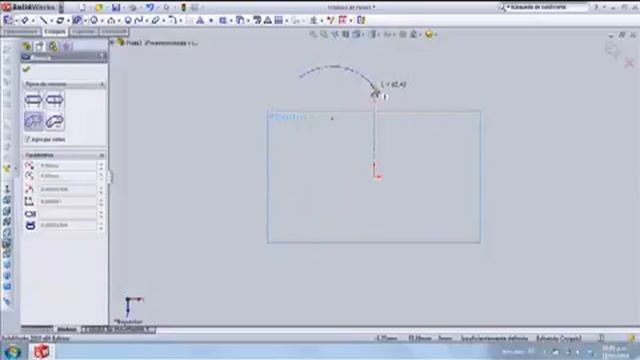The image size is (640, 360).
Task: Open the Slot tool dropdown arrow
Action: [x=84, y=20]
